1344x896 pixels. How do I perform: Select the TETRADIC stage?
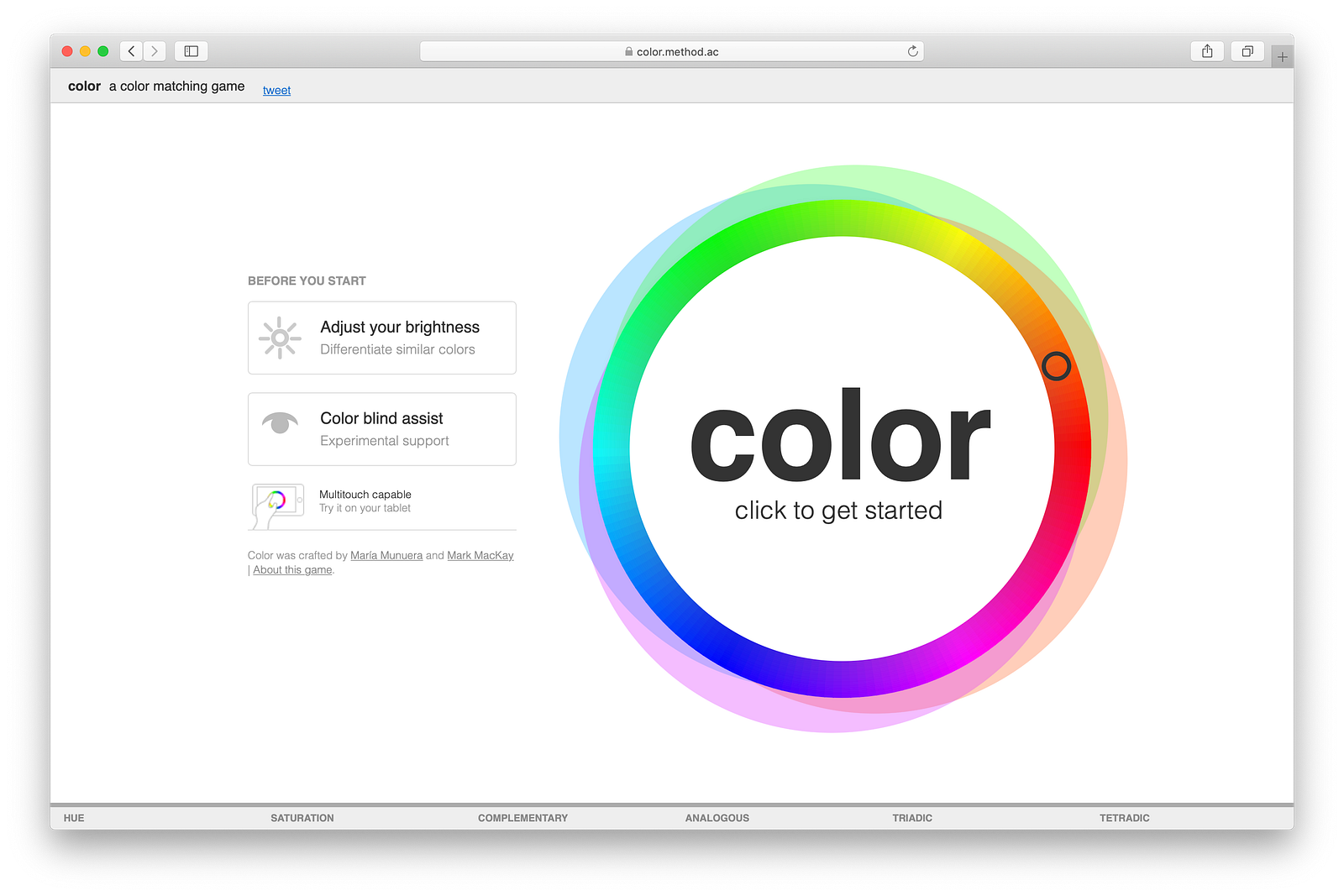click(1125, 818)
